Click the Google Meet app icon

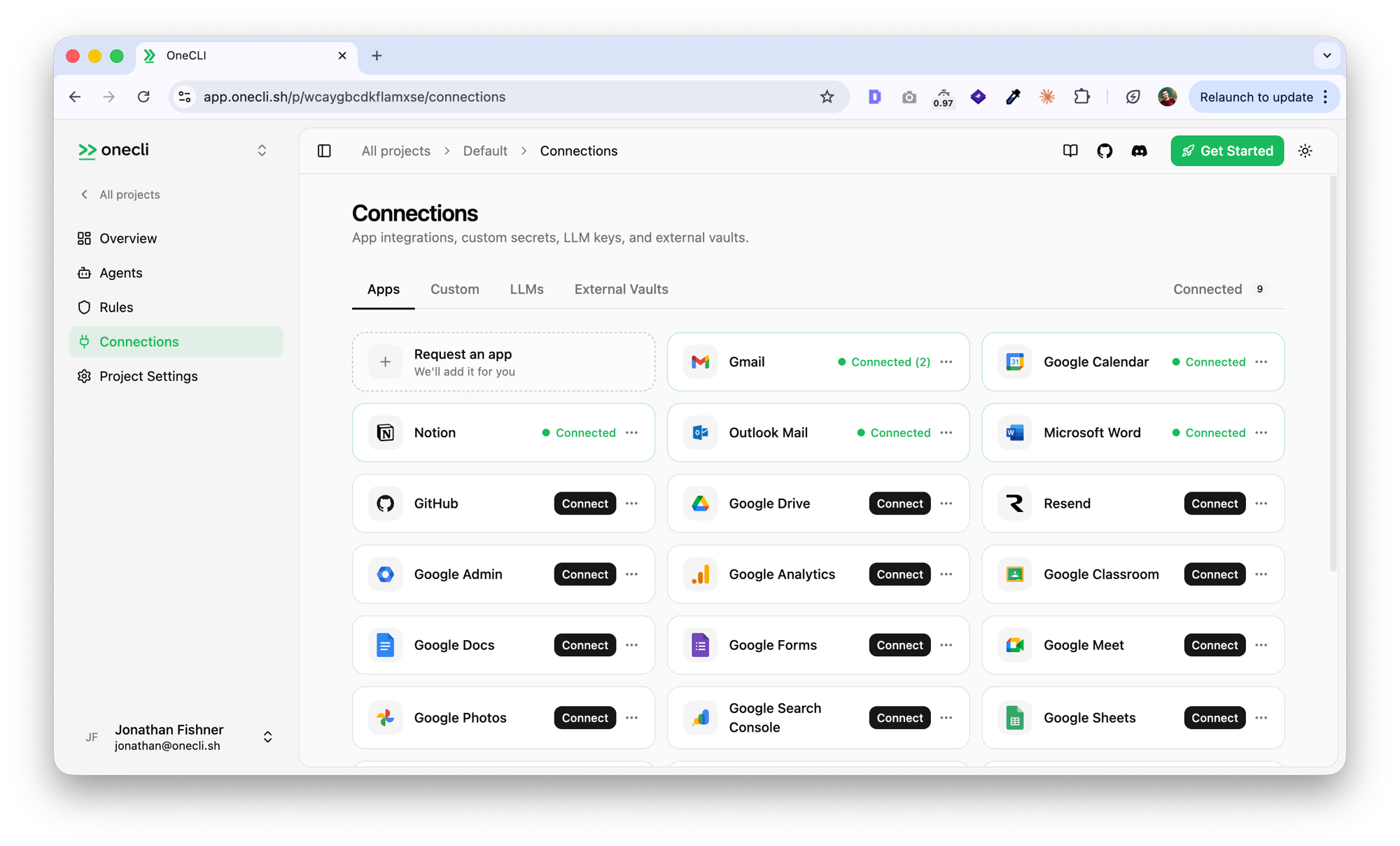pyautogui.click(x=1015, y=645)
